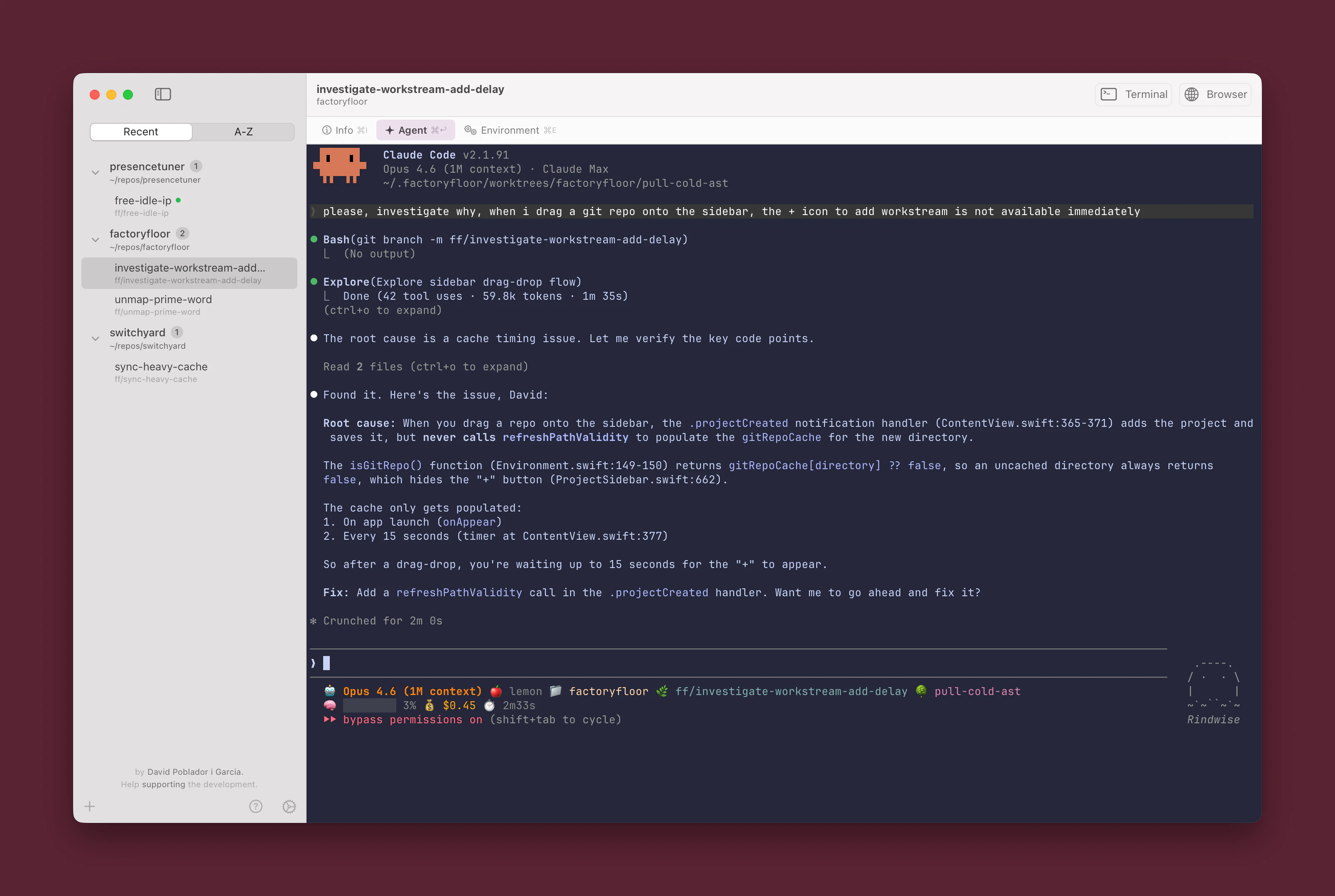Screen dimensions: 1335x896
Task: Click the context usage progress bar
Action: [369, 705]
